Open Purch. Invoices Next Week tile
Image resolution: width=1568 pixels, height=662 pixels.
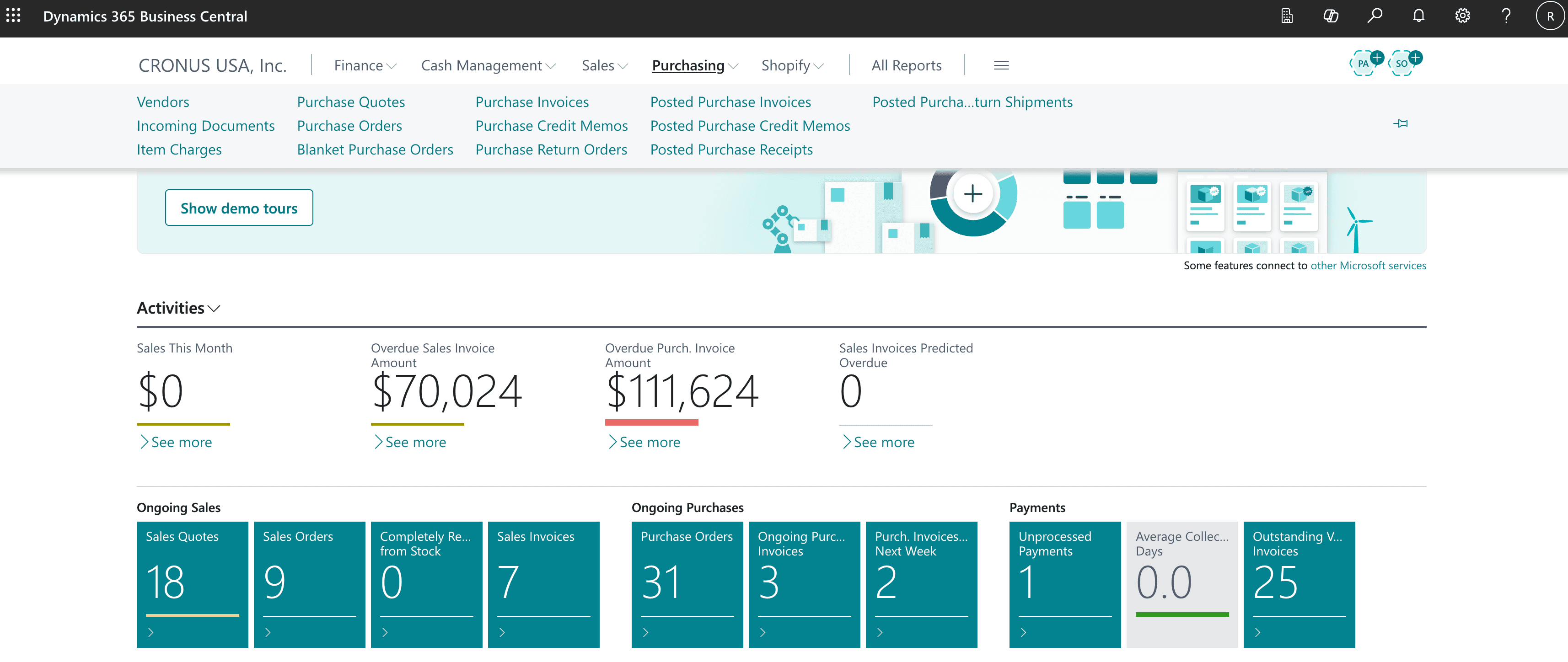point(922,585)
